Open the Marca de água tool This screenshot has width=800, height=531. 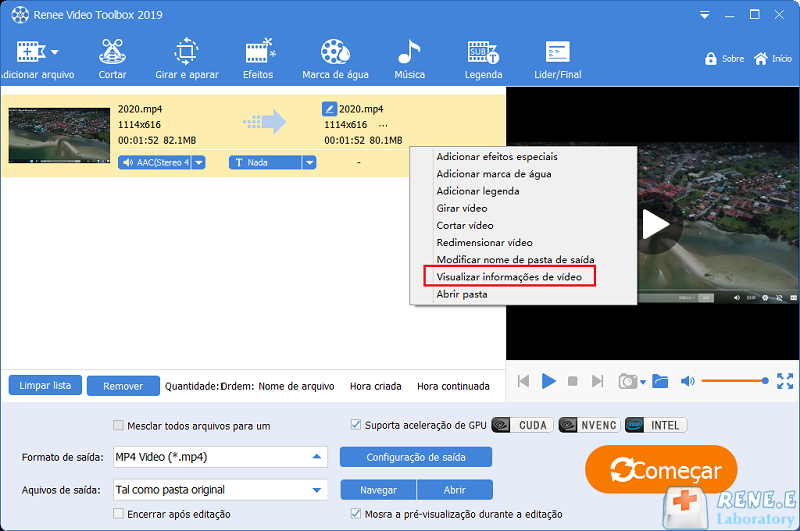335,60
